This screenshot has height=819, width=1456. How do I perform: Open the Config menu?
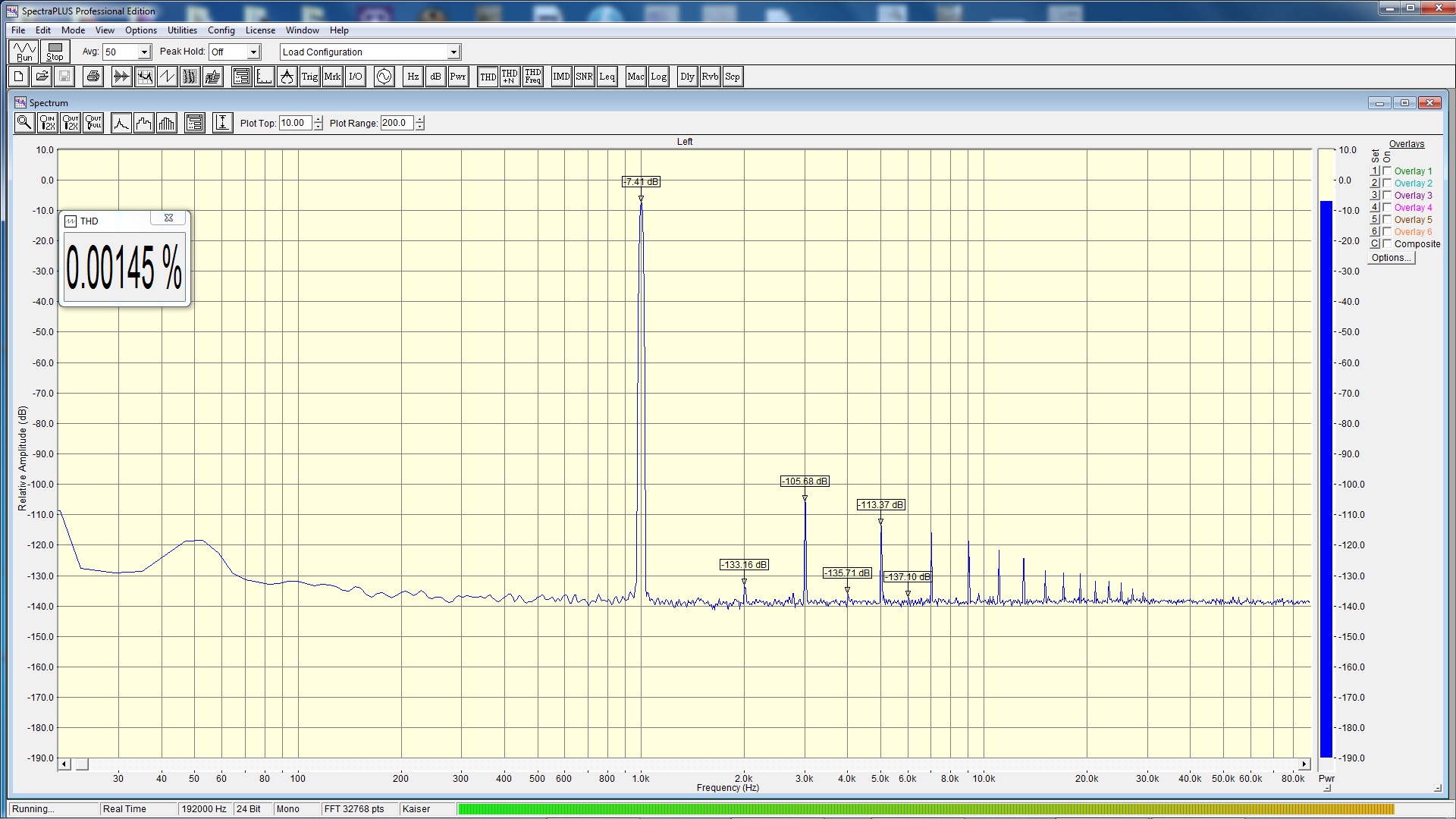pos(221,30)
